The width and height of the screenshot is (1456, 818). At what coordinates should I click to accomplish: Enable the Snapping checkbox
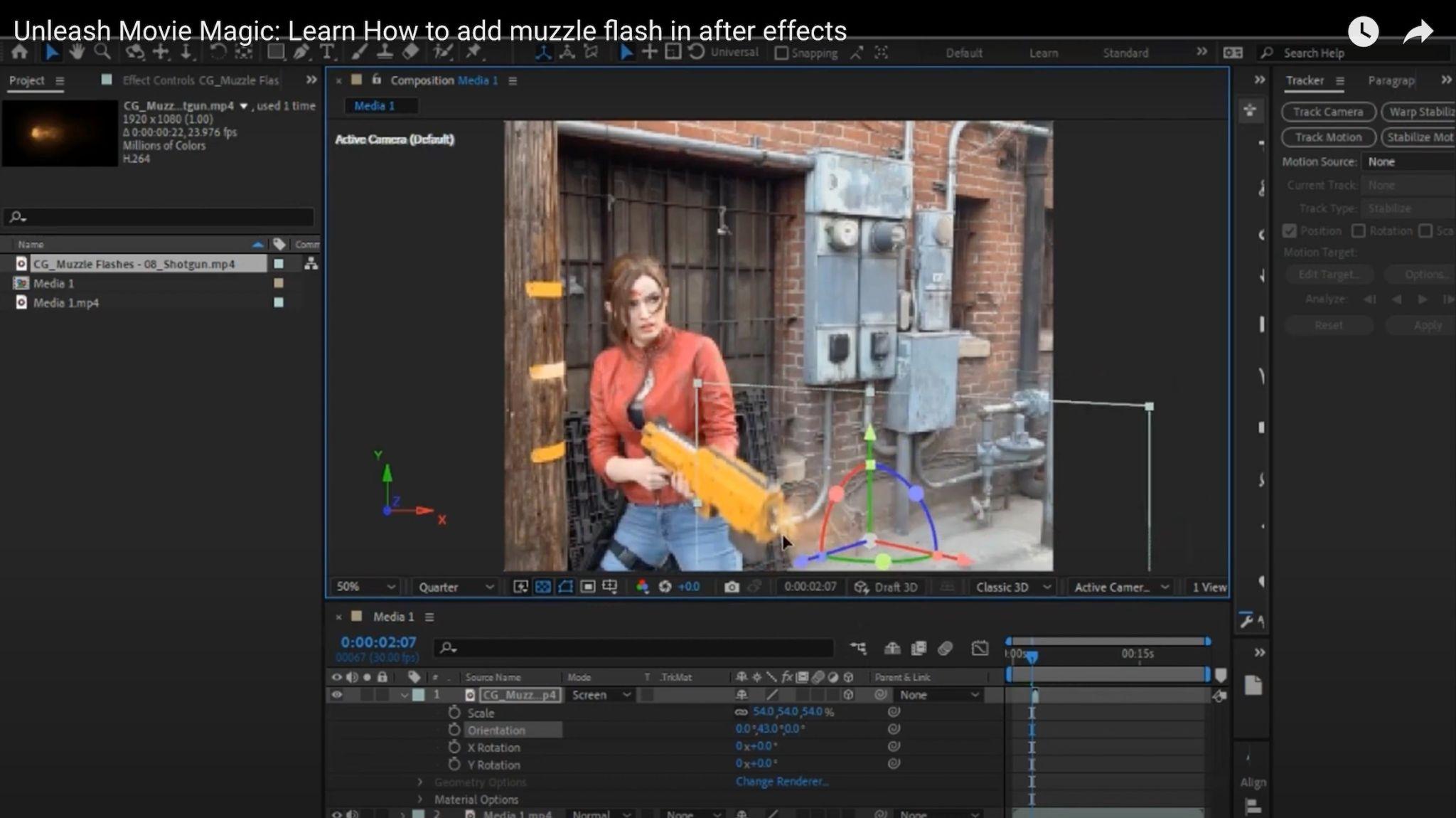point(781,53)
